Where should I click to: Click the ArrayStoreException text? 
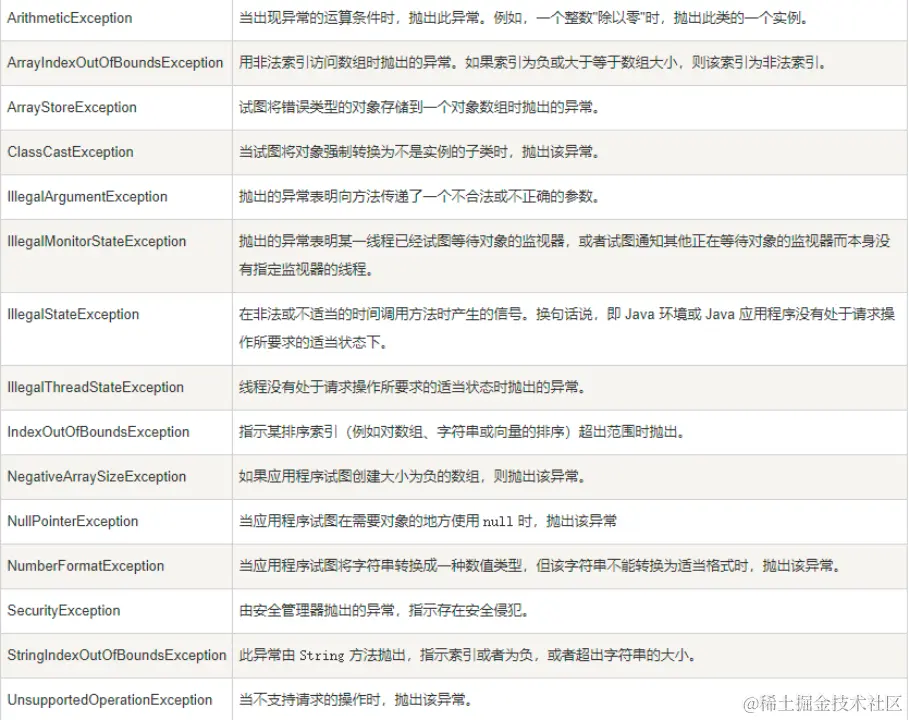pyautogui.click(x=72, y=107)
